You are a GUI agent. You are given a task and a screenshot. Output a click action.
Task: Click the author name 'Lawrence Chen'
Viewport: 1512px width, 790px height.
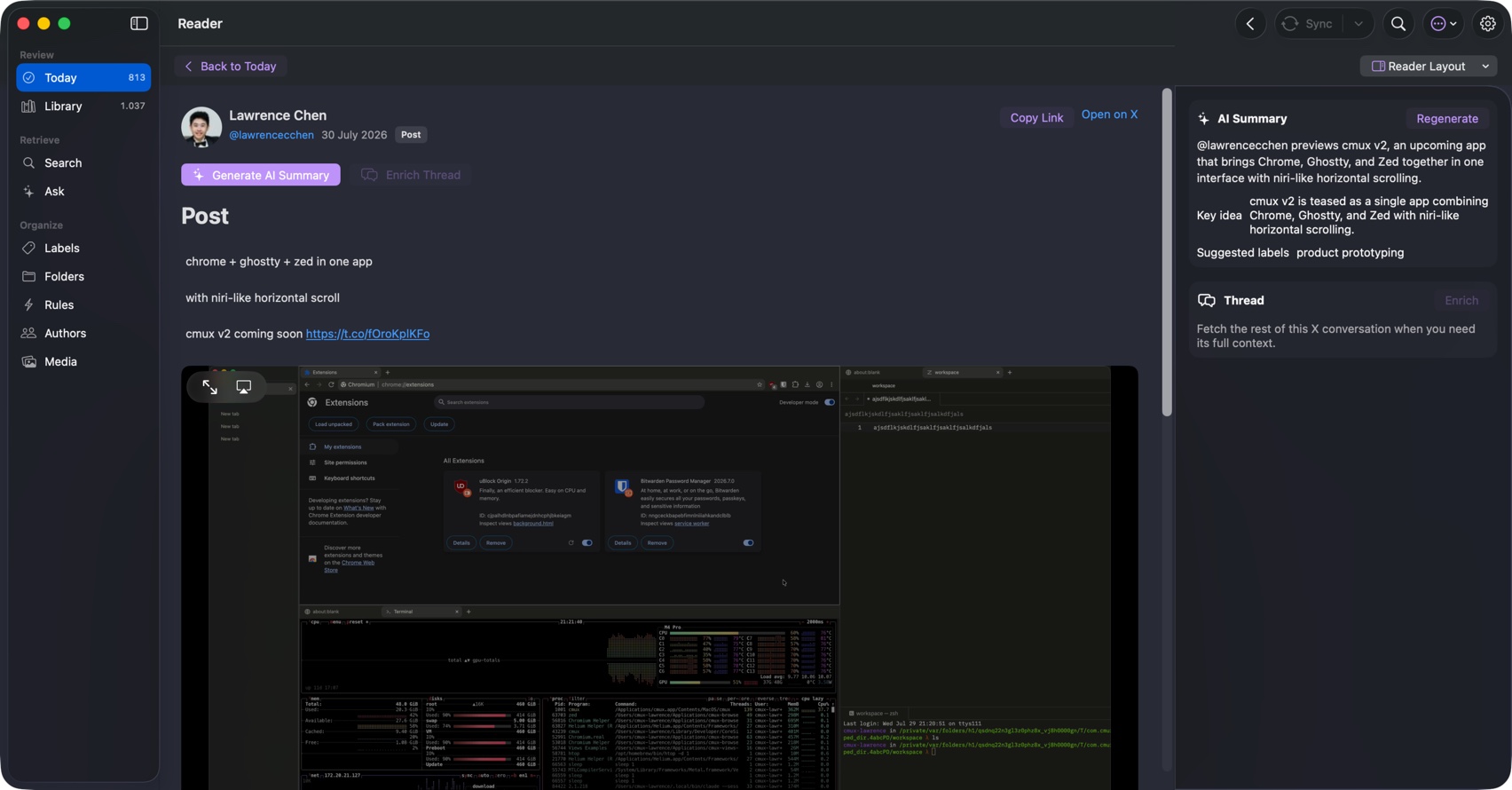[278, 115]
